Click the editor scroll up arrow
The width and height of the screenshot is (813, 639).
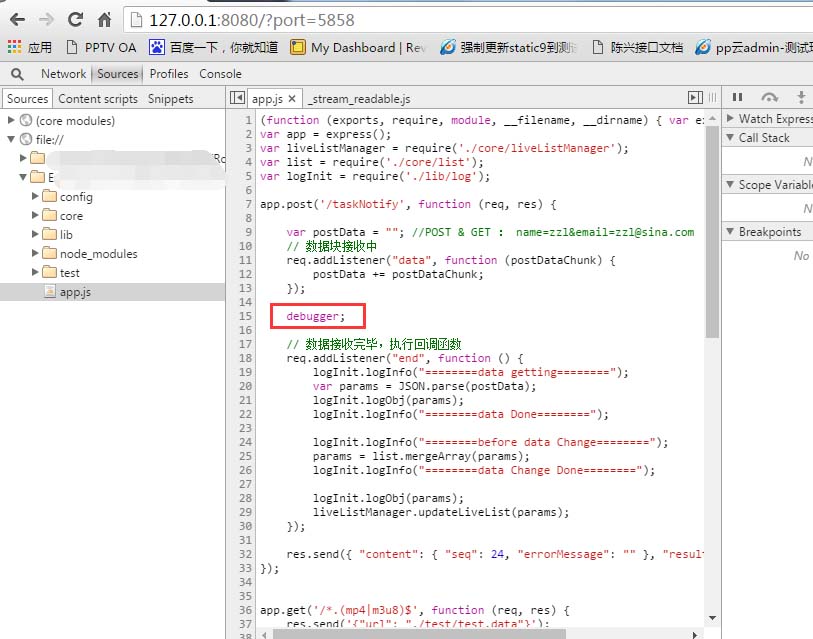[x=712, y=119]
